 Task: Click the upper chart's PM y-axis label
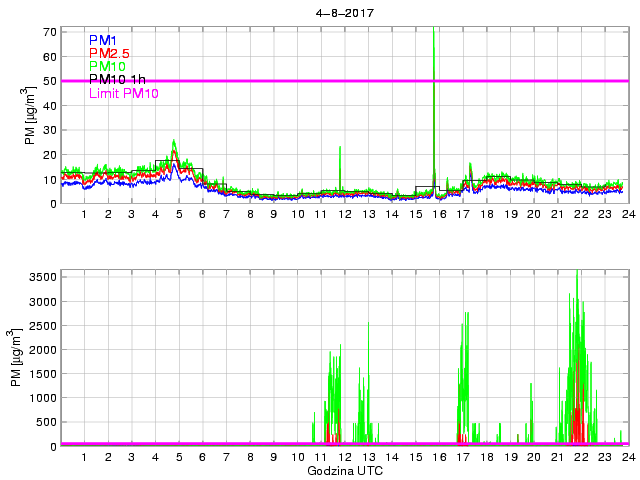[x=31, y=116]
